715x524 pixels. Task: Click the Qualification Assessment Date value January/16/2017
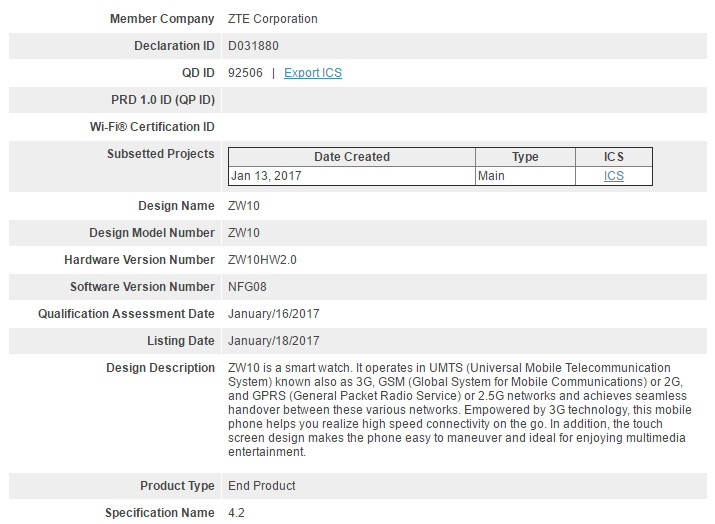[x=274, y=314]
